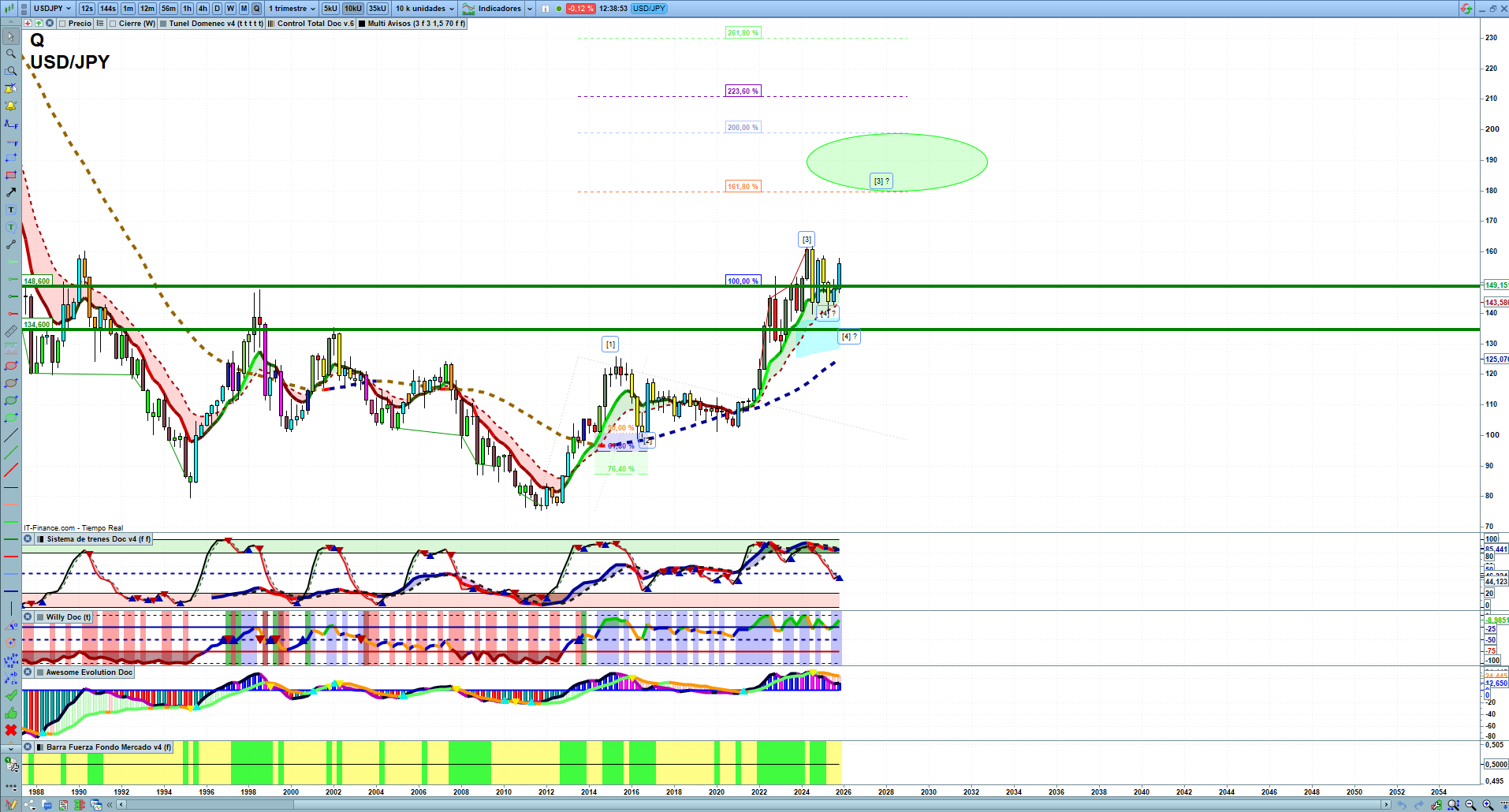Open the 1 trimestre timeframe dropdown
This screenshot has height=812, width=1509.
[x=292, y=9]
